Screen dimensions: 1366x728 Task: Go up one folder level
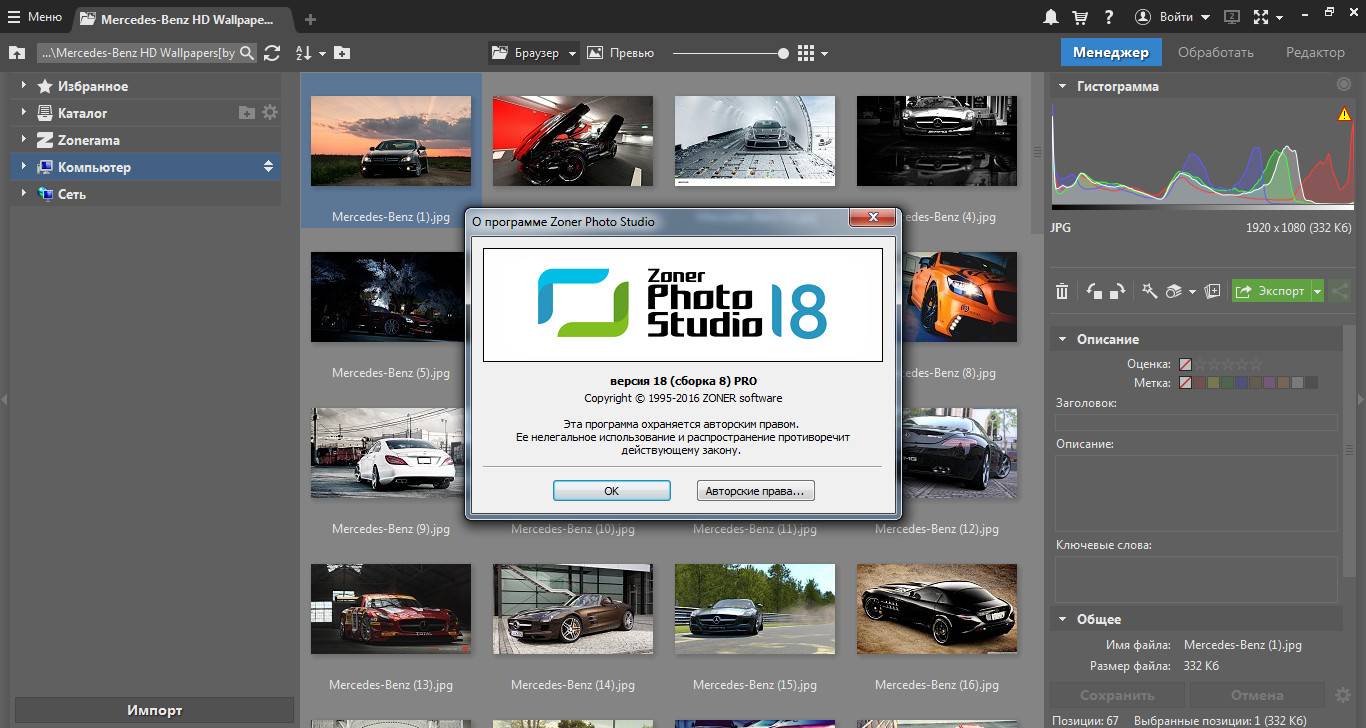point(17,53)
